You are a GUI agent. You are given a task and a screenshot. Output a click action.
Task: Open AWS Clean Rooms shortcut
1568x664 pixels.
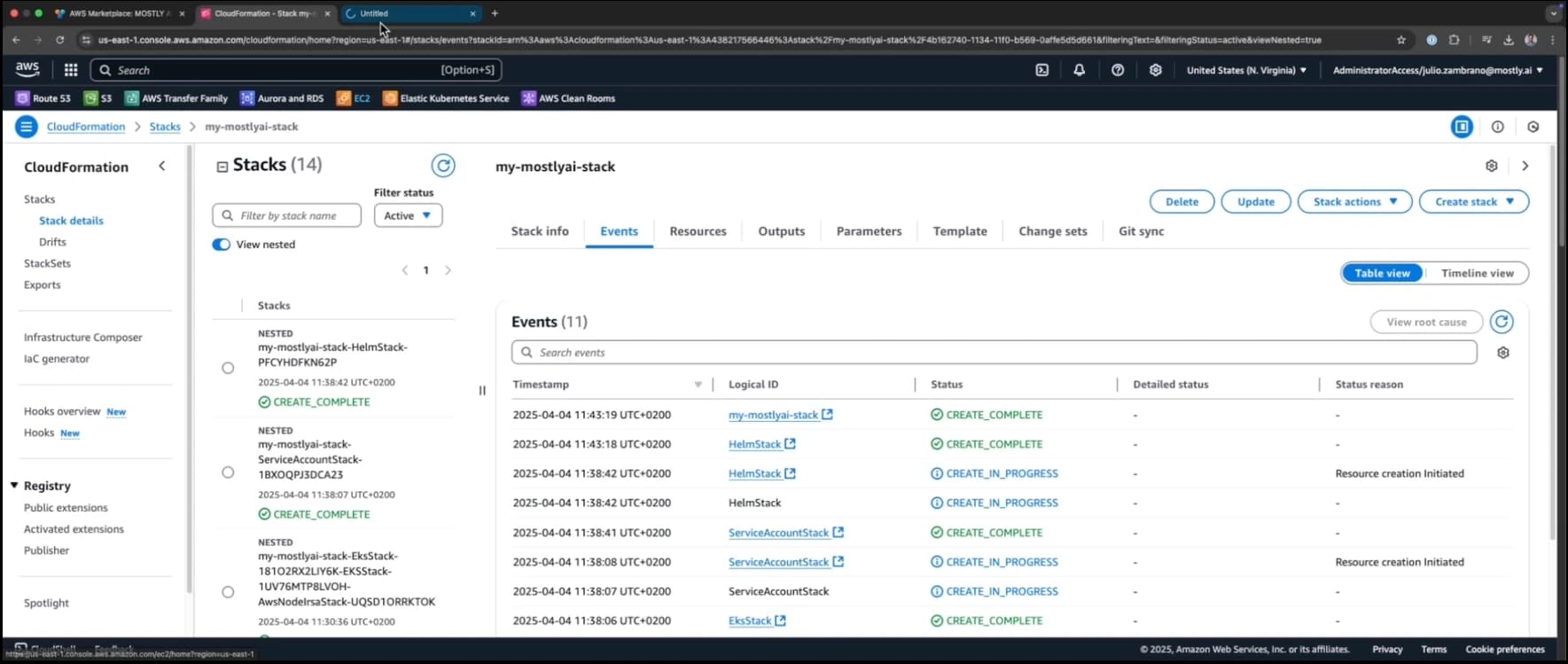click(568, 98)
